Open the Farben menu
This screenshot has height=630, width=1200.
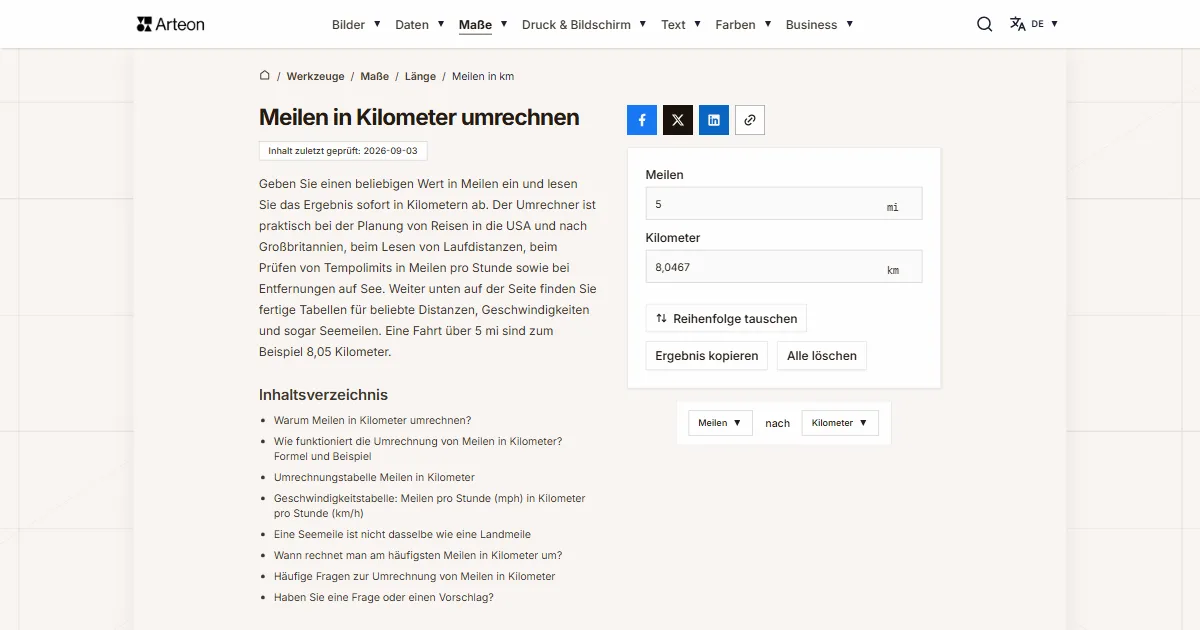(743, 24)
